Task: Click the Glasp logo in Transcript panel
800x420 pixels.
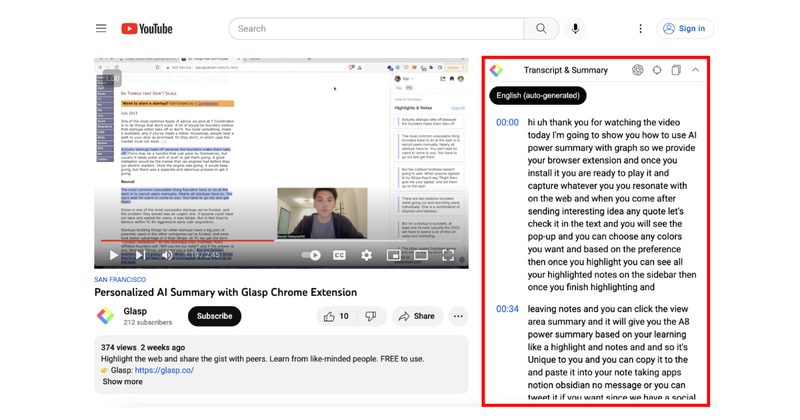Action: (x=496, y=70)
